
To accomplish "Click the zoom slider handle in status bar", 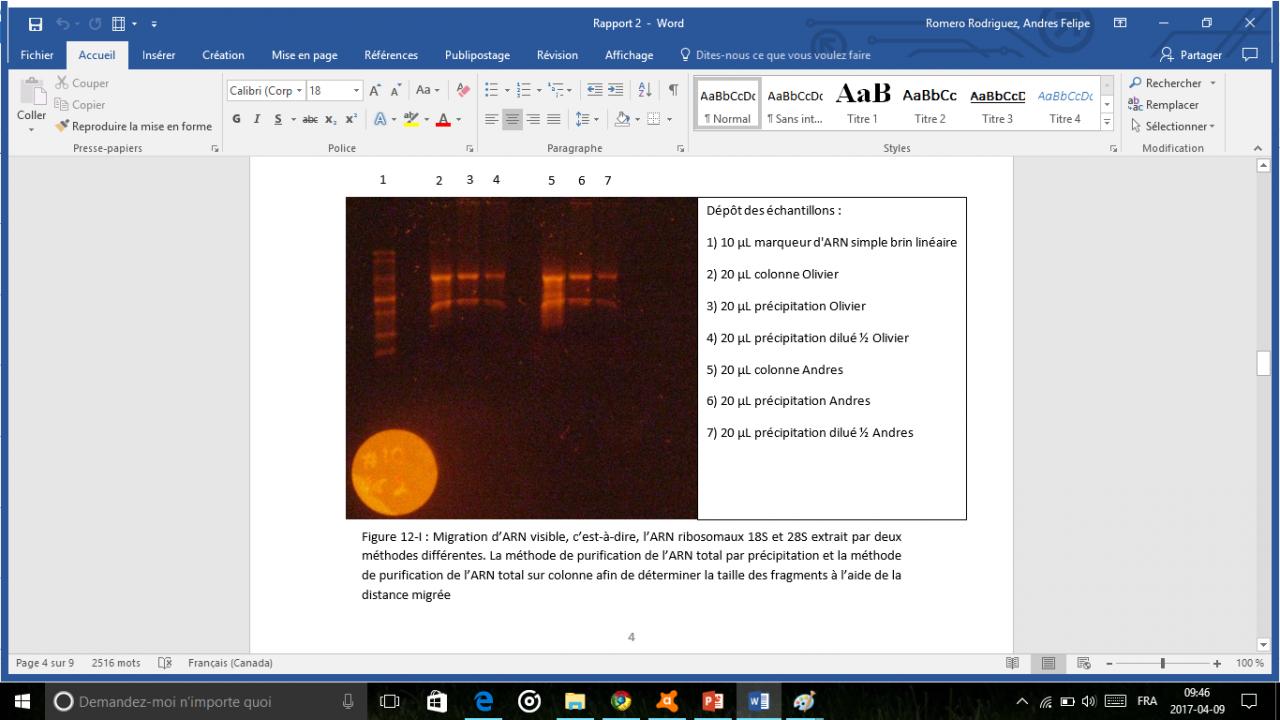I will [1163, 663].
